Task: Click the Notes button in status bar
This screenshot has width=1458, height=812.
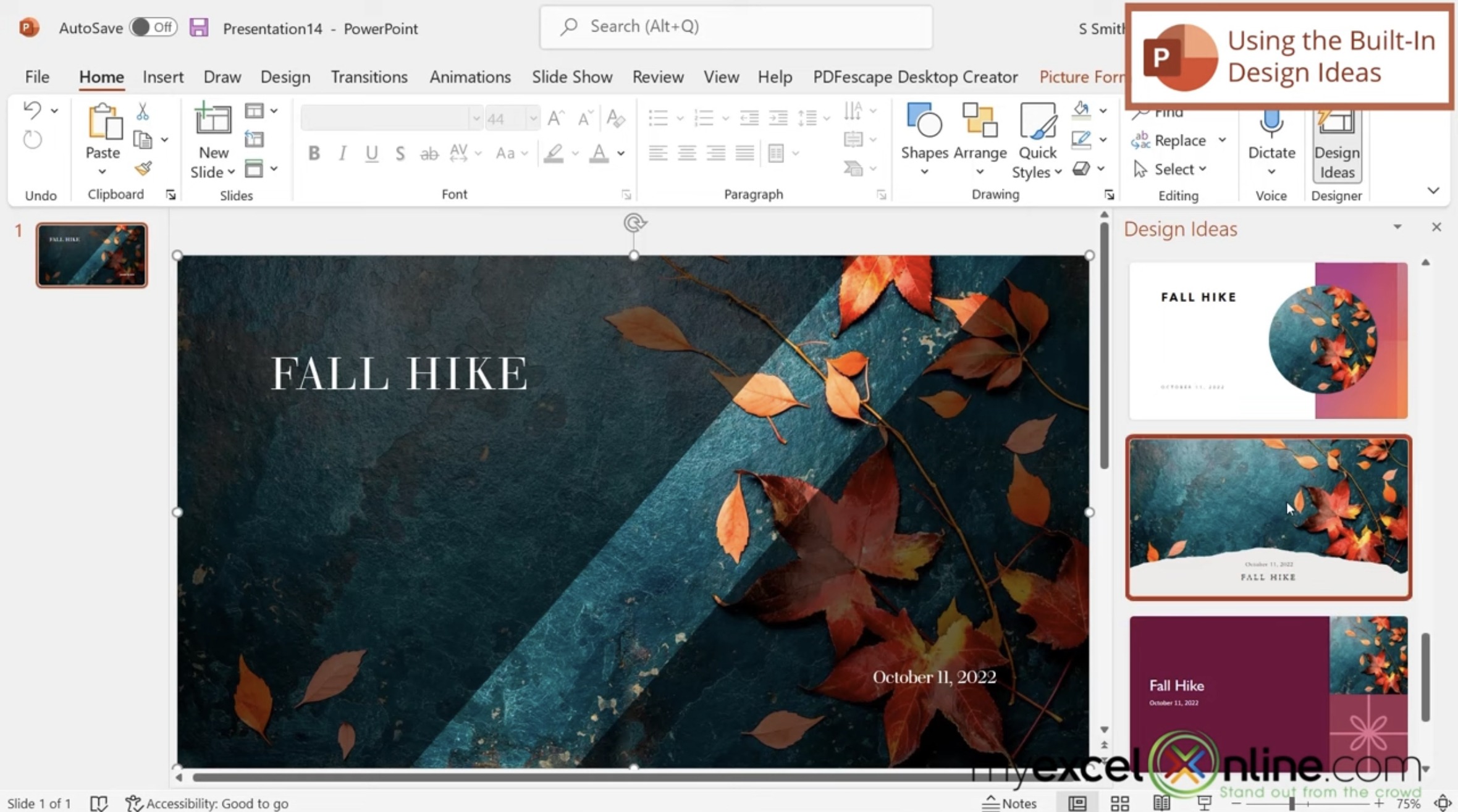Action: 1009,803
